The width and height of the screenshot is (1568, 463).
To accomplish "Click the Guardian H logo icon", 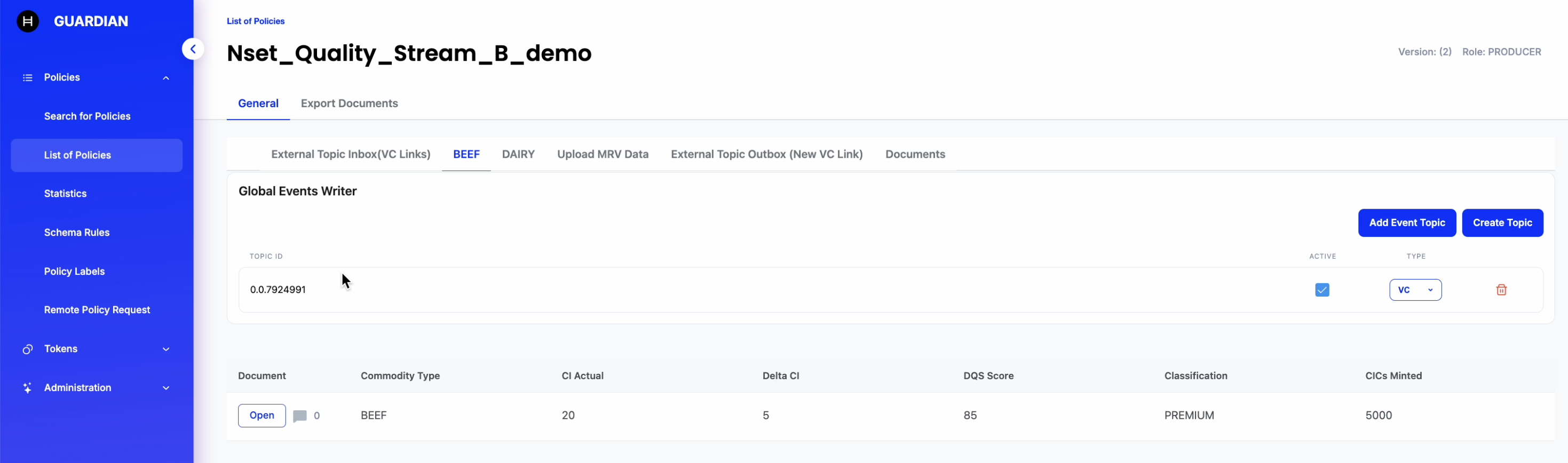I will coord(27,21).
